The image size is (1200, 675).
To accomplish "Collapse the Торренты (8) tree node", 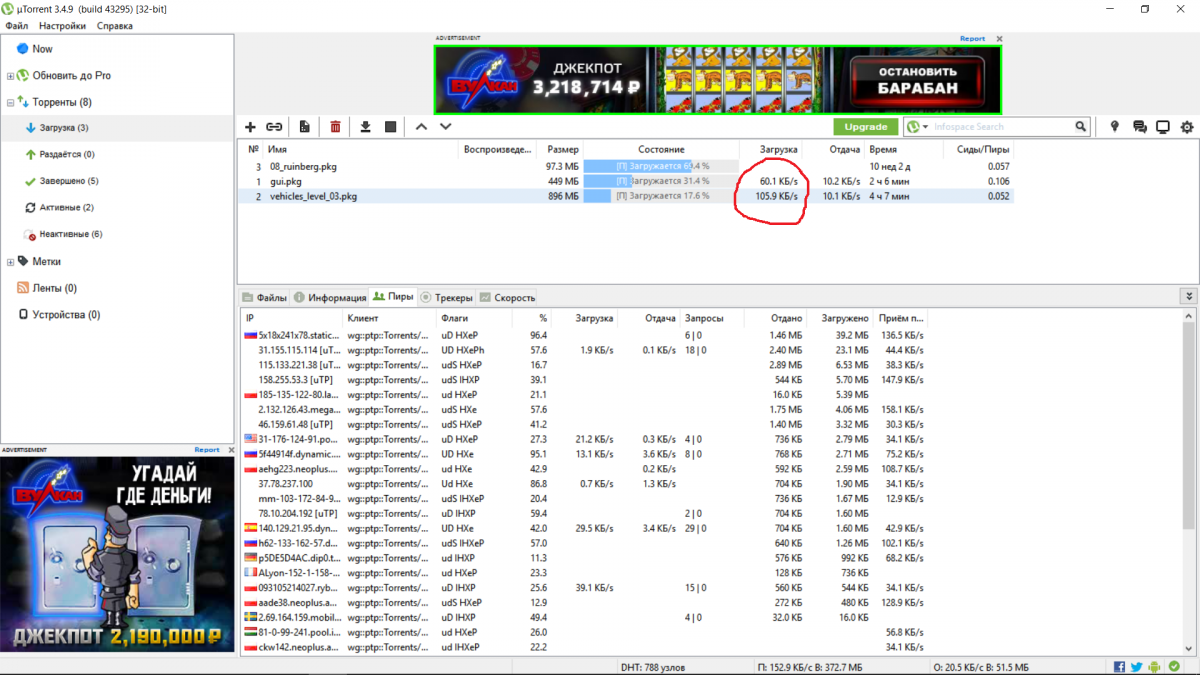I will (x=10, y=102).
